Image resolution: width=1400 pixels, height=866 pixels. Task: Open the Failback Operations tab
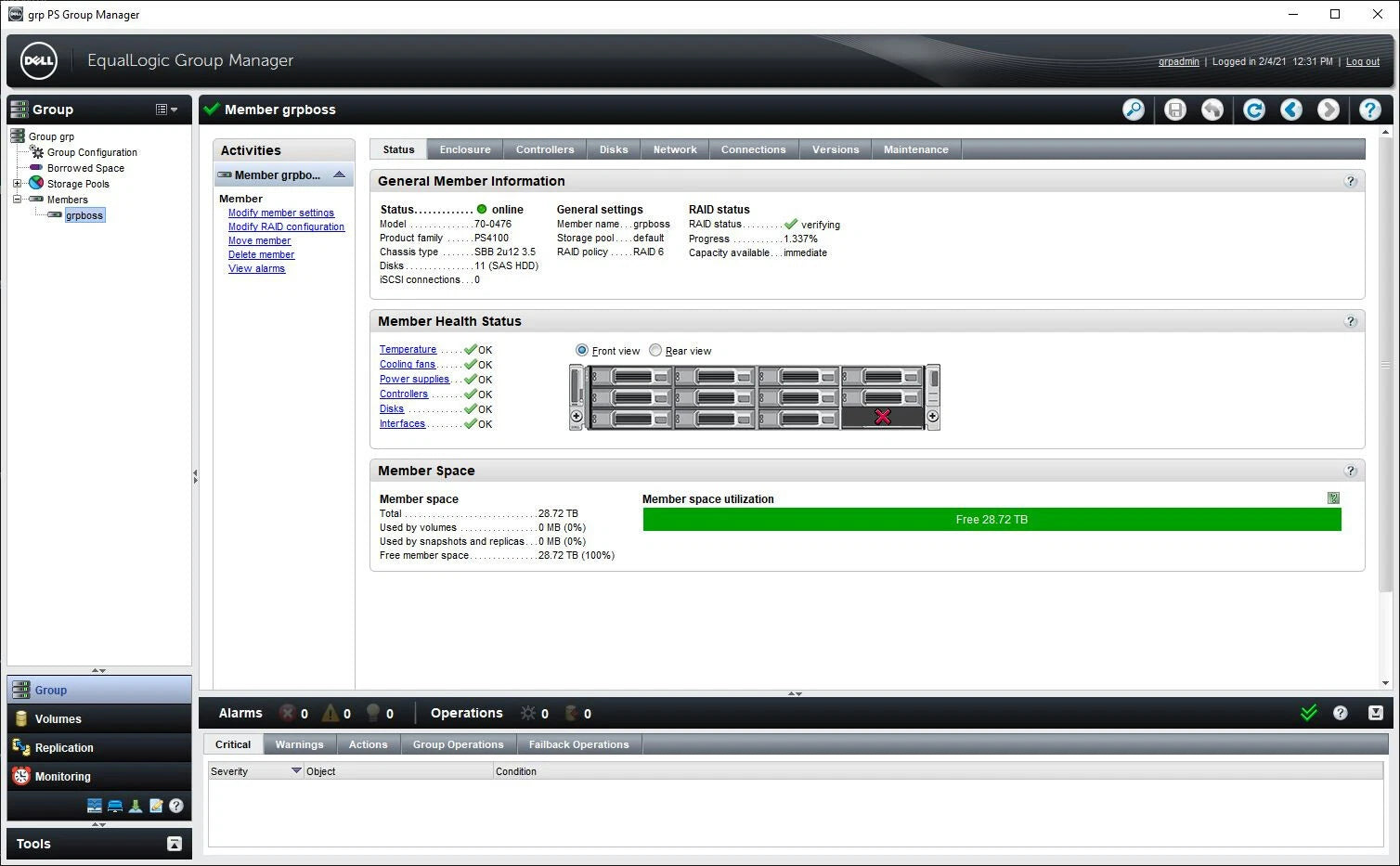(x=579, y=744)
